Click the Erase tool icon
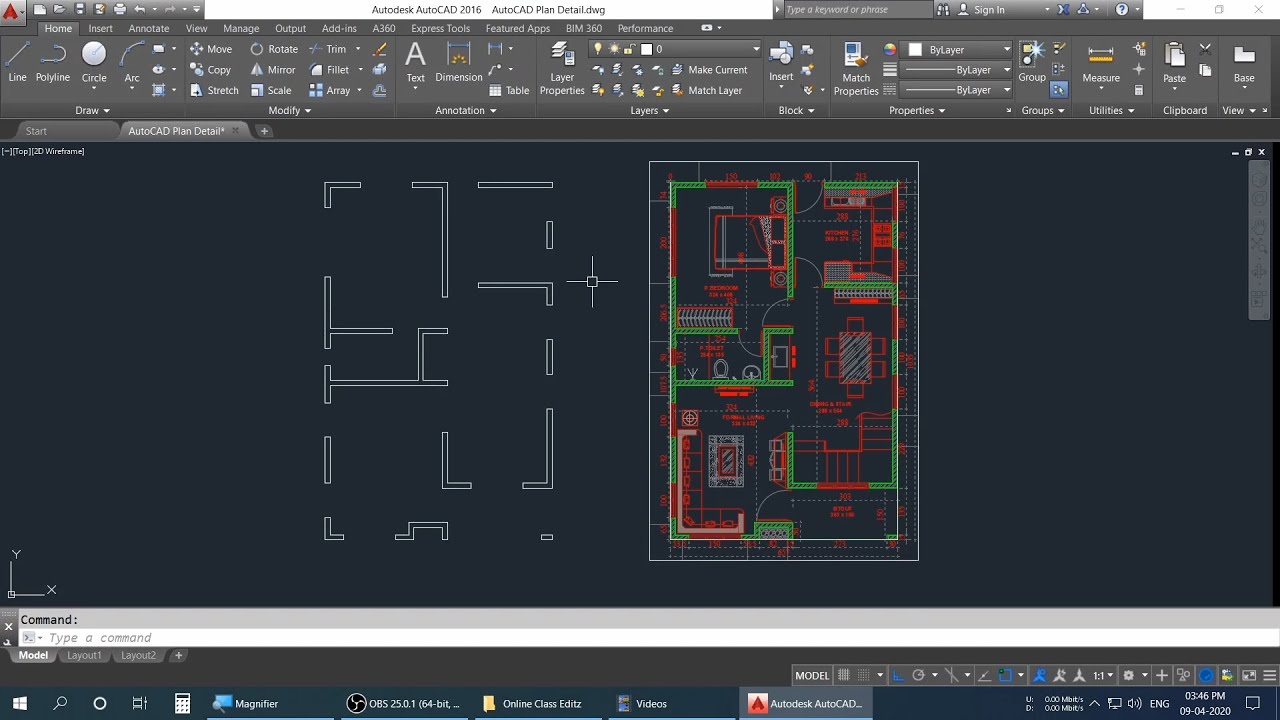The width and height of the screenshot is (1280, 720). (379, 49)
